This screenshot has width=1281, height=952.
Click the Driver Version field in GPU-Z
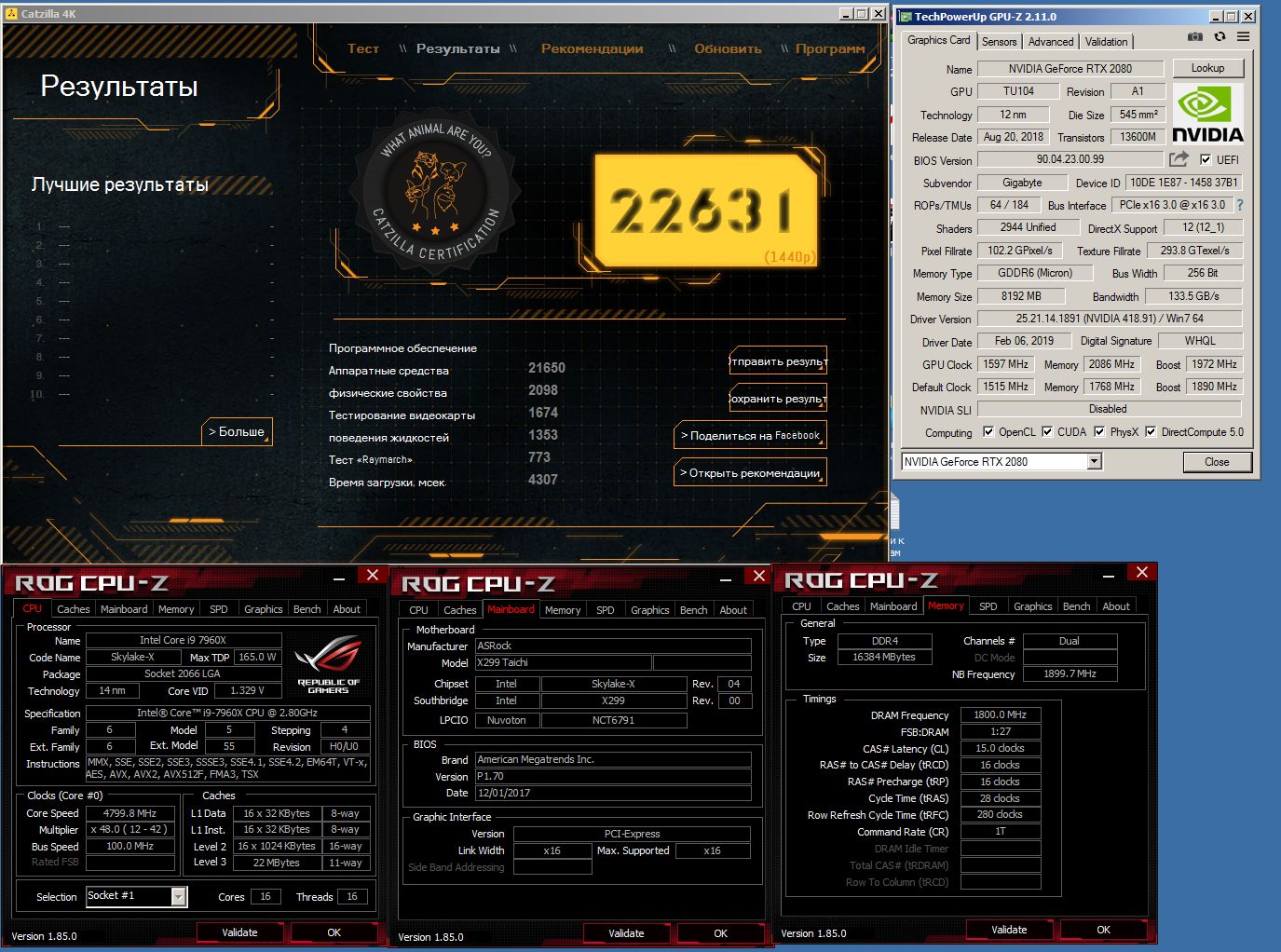point(1110,318)
